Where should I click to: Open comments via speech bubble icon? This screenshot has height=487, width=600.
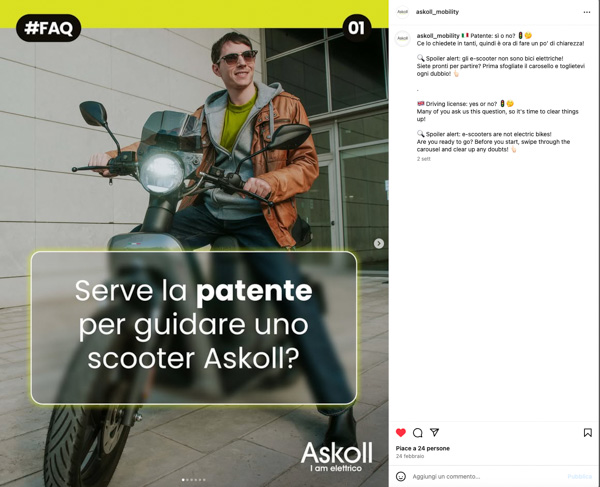pos(417,433)
